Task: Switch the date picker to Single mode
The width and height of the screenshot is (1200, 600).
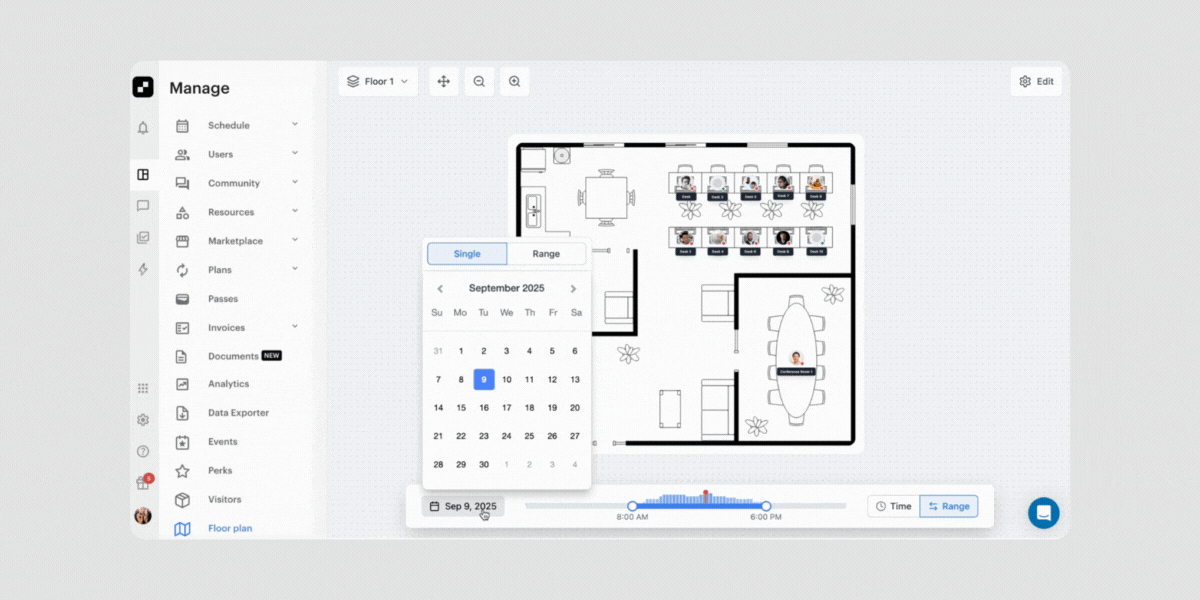Action: 466,253
